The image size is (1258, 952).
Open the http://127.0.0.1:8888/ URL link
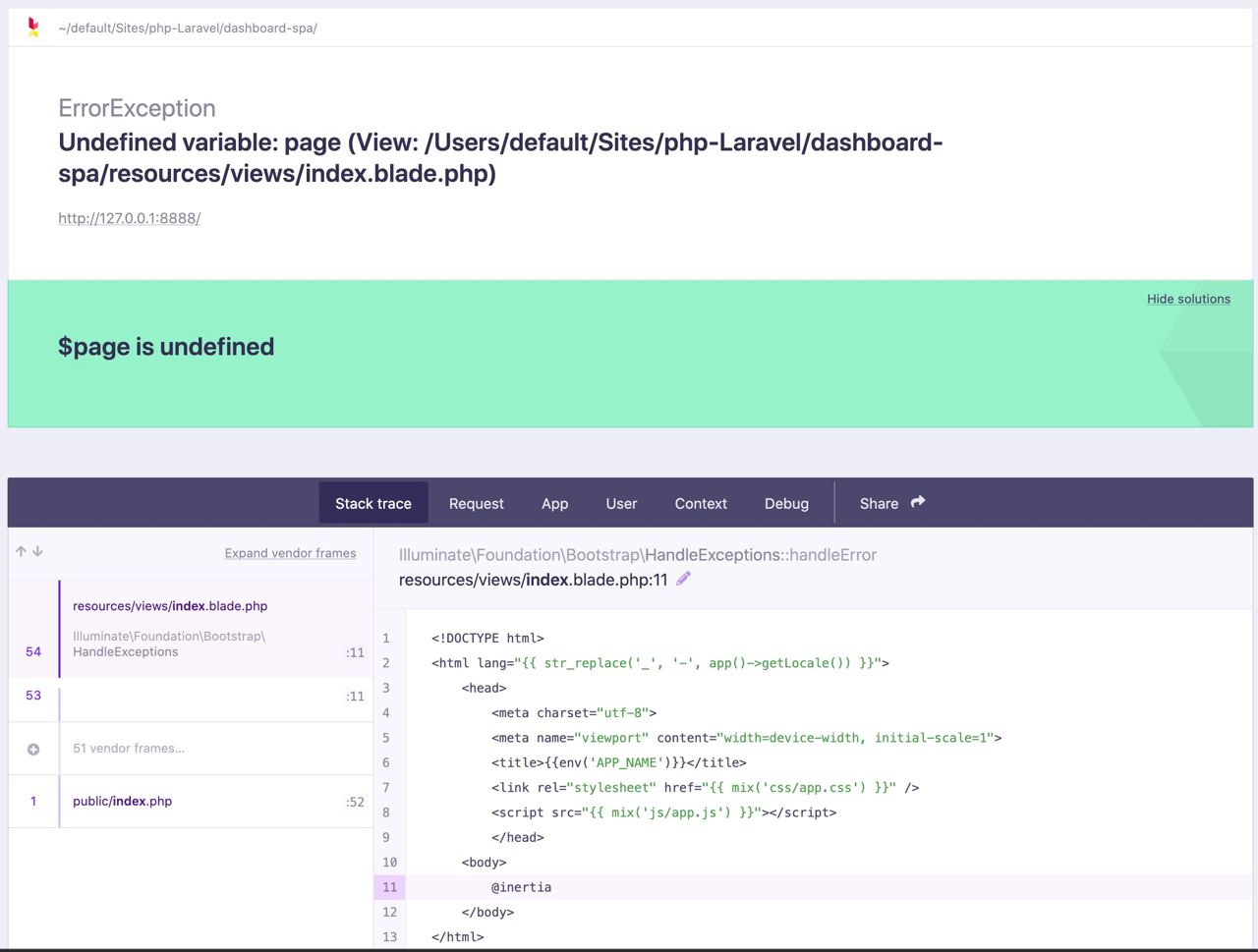pos(129,218)
